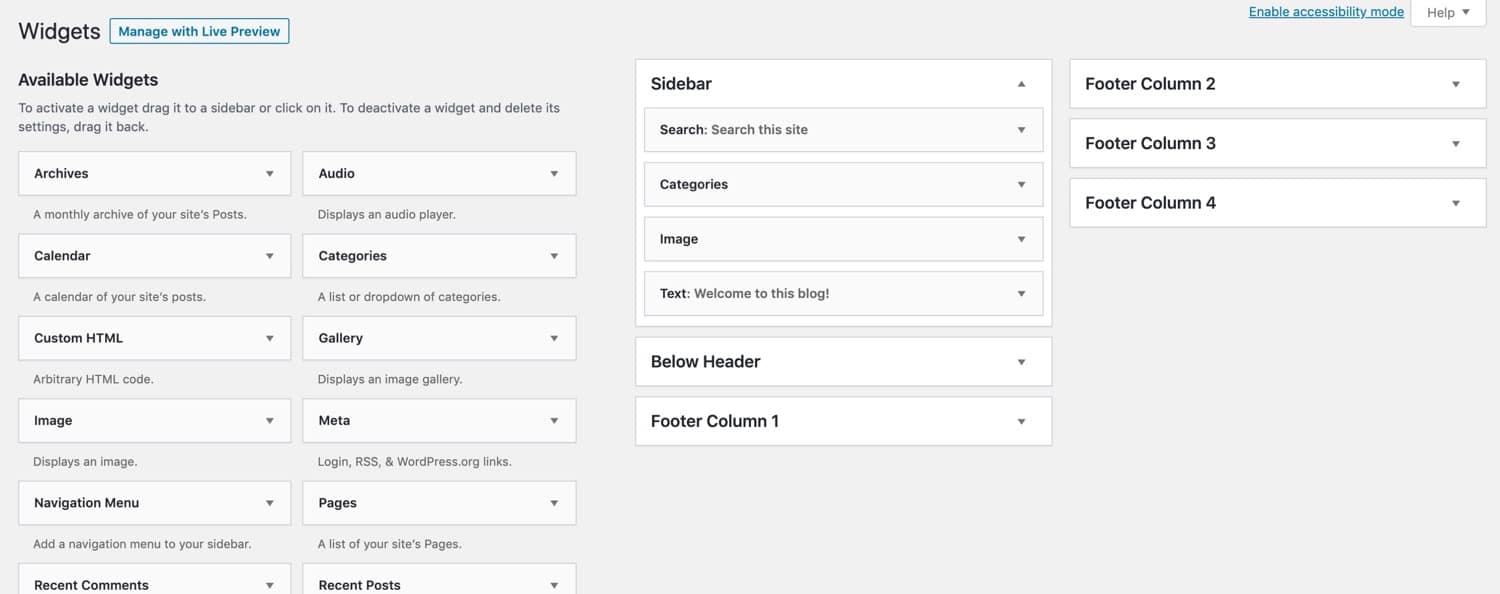The image size is (1500, 594).
Task: Open the Calendar widget options
Action: tap(270, 255)
